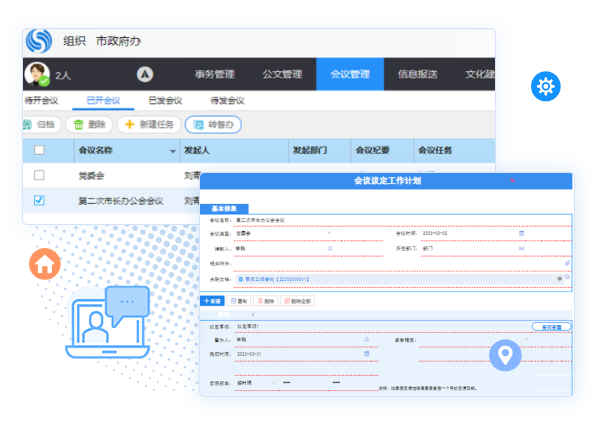
Task: Click the 会议名称 input field
Action: [403, 220]
